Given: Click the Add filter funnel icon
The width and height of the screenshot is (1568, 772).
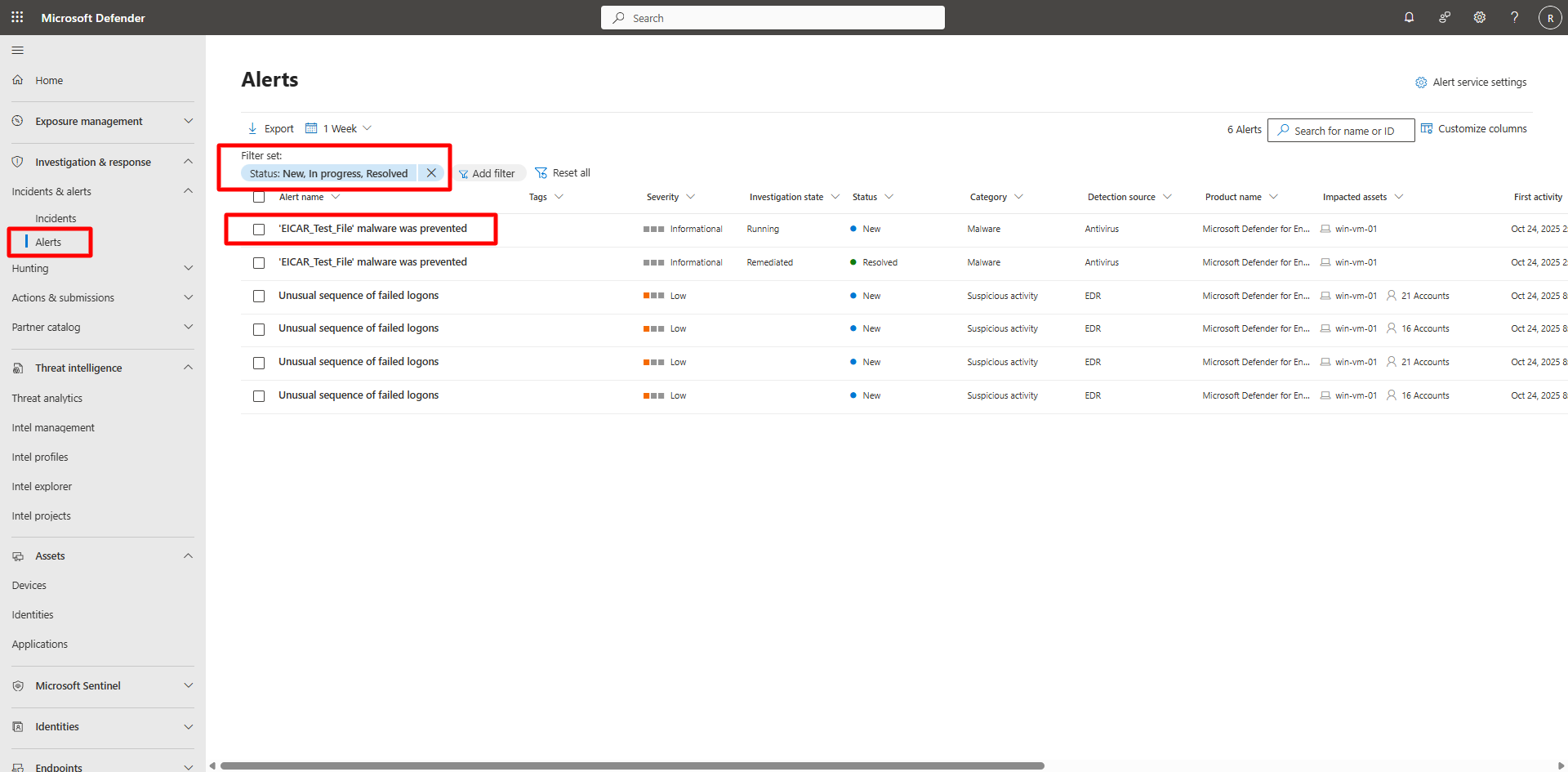Looking at the screenshot, I should [x=463, y=174].
